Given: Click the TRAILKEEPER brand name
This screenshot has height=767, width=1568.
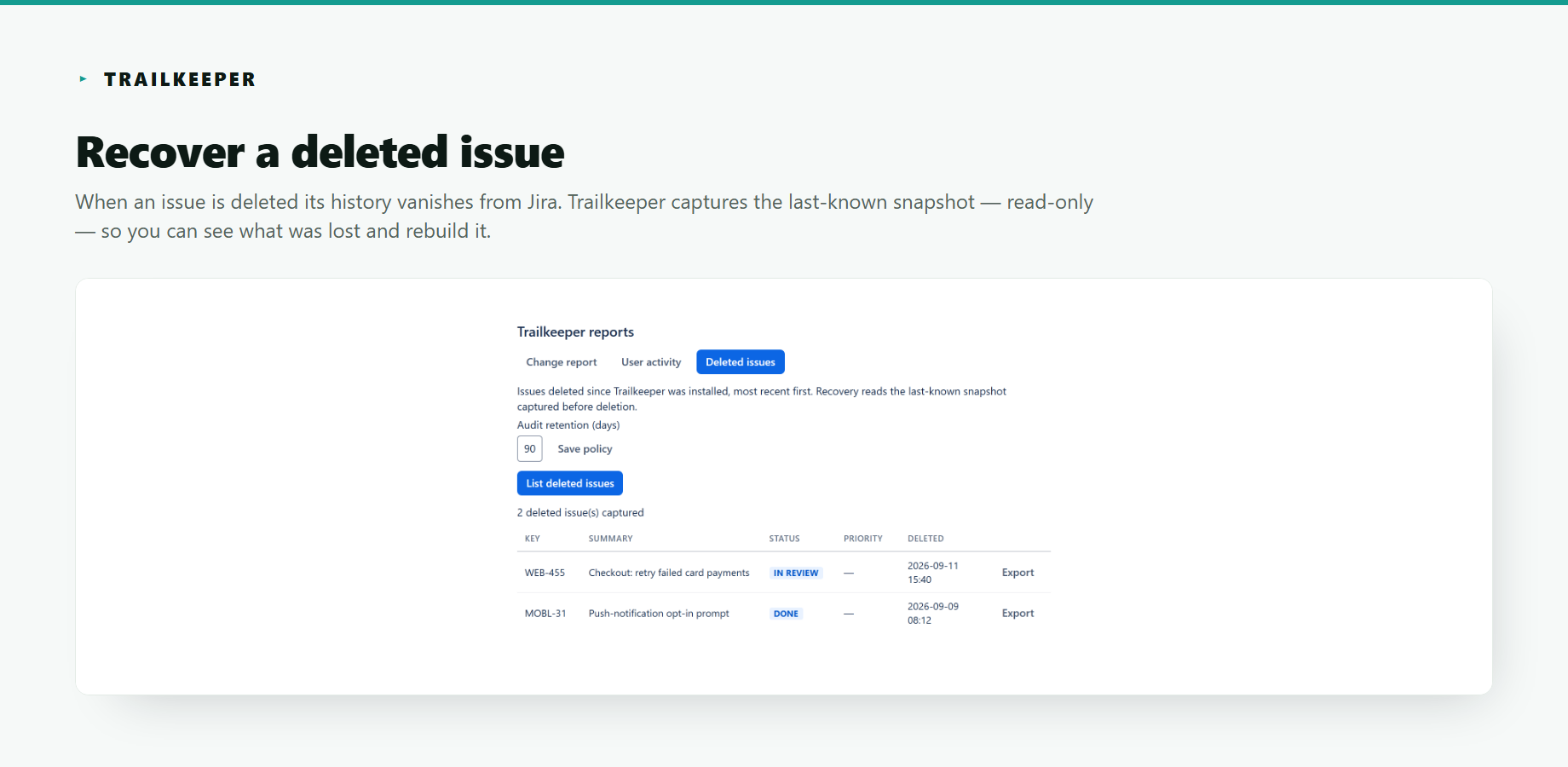Looking at the screenshot, I should [x=180, y=79].
